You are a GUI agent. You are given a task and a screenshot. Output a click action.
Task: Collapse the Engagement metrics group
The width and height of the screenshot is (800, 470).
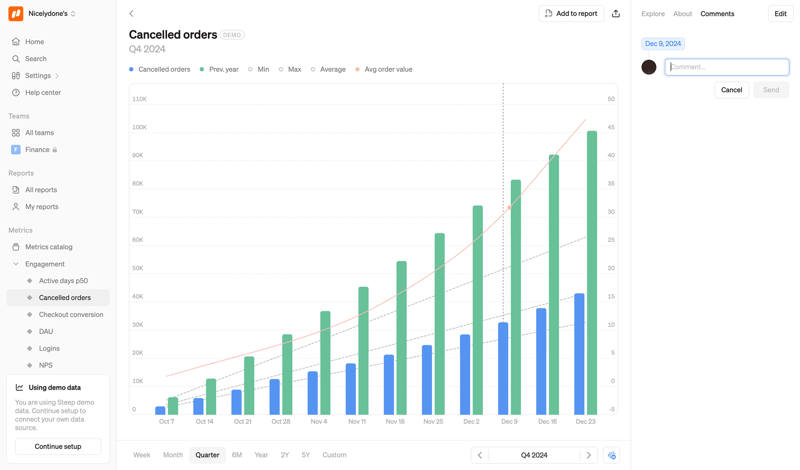16,264
